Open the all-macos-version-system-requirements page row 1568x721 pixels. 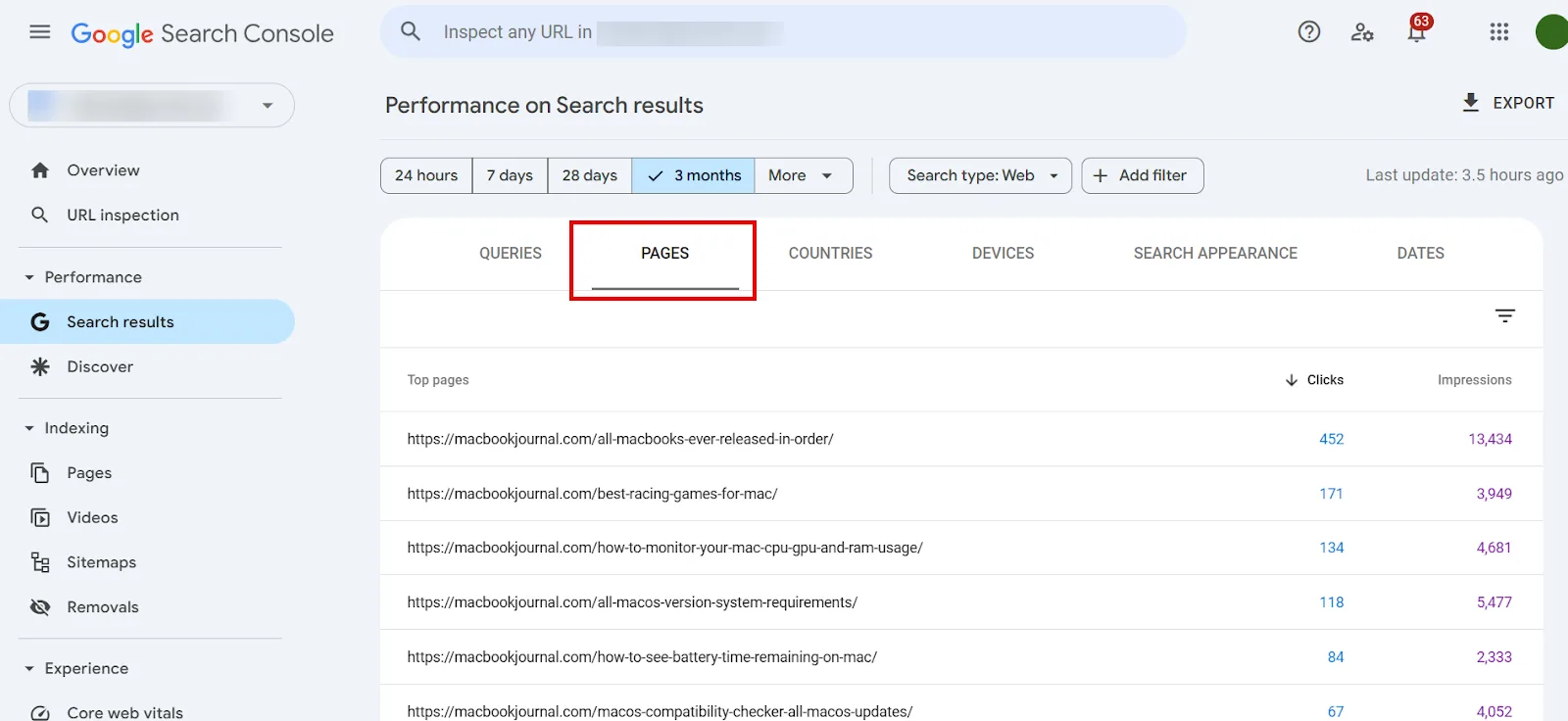click(x=961, y=602)
